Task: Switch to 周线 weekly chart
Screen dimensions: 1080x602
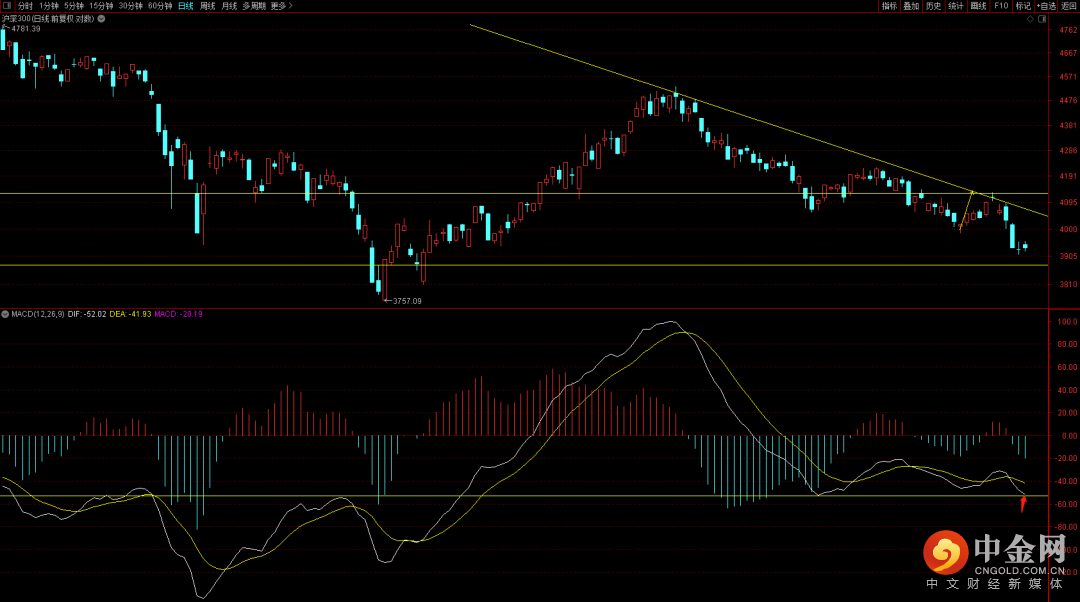Action: [207, 6]
